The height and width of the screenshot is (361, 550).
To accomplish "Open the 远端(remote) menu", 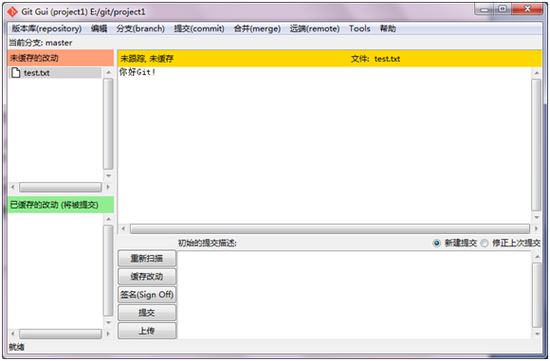I will (x=314, y=29).
